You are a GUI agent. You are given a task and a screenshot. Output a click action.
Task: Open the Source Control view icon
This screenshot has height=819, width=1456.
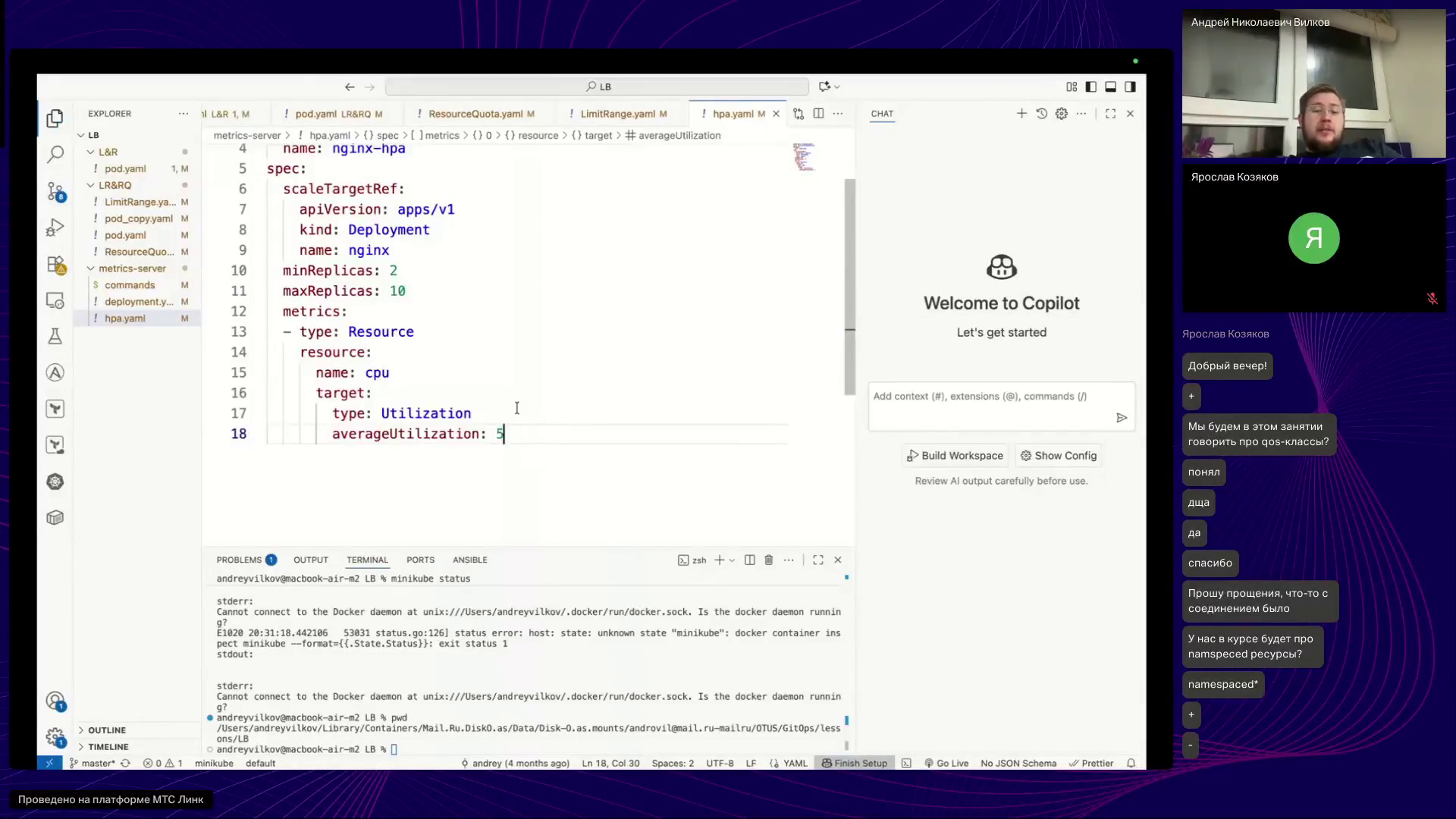click(x=55, y=191)
